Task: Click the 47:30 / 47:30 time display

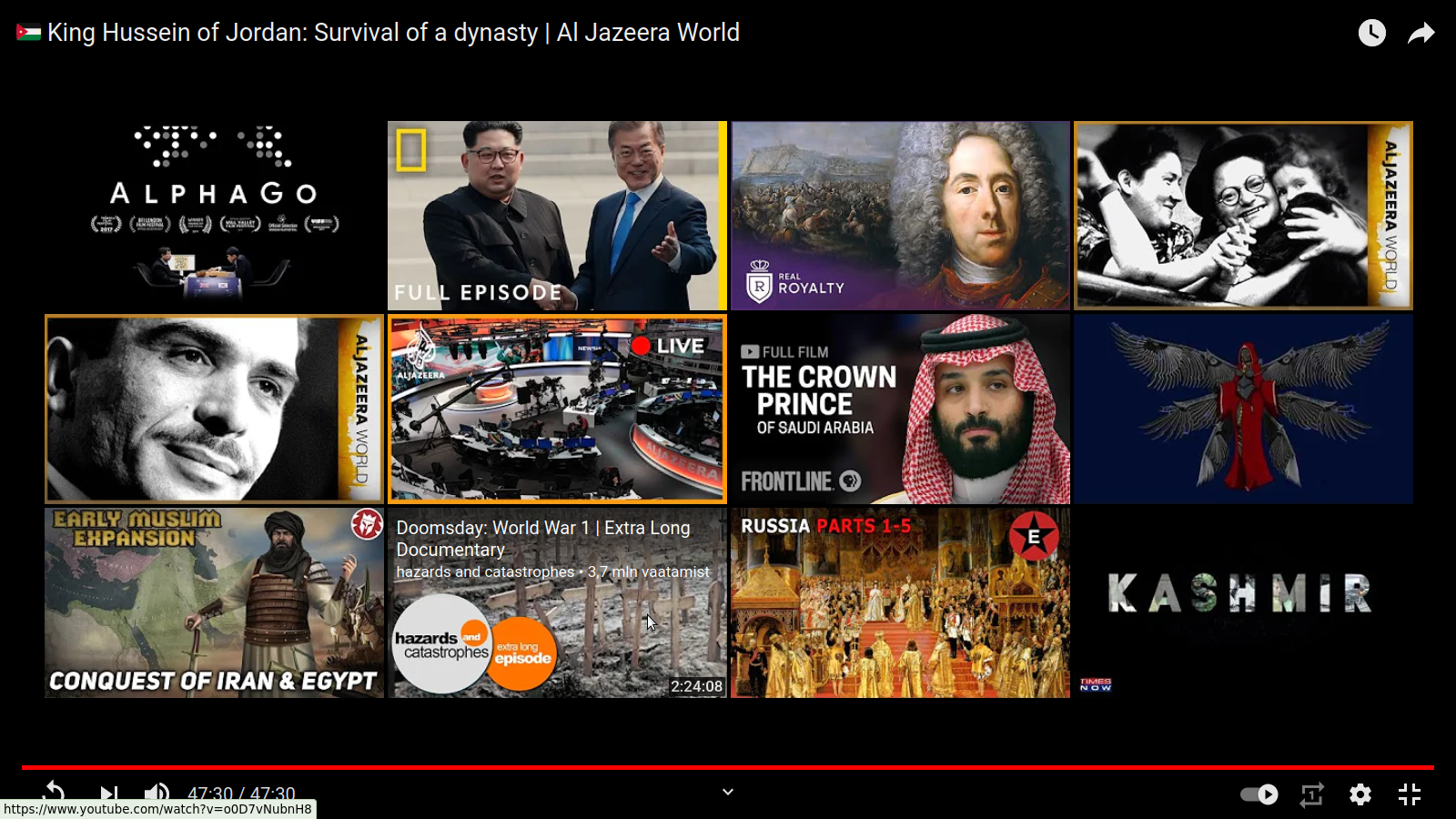Action: click(241, 794)
